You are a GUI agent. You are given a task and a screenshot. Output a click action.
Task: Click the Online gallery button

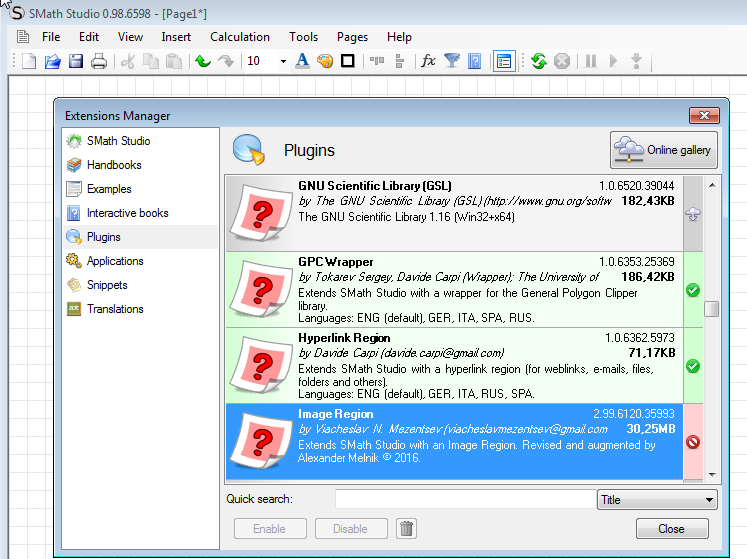pyautogui.click(x=664, y=151)
